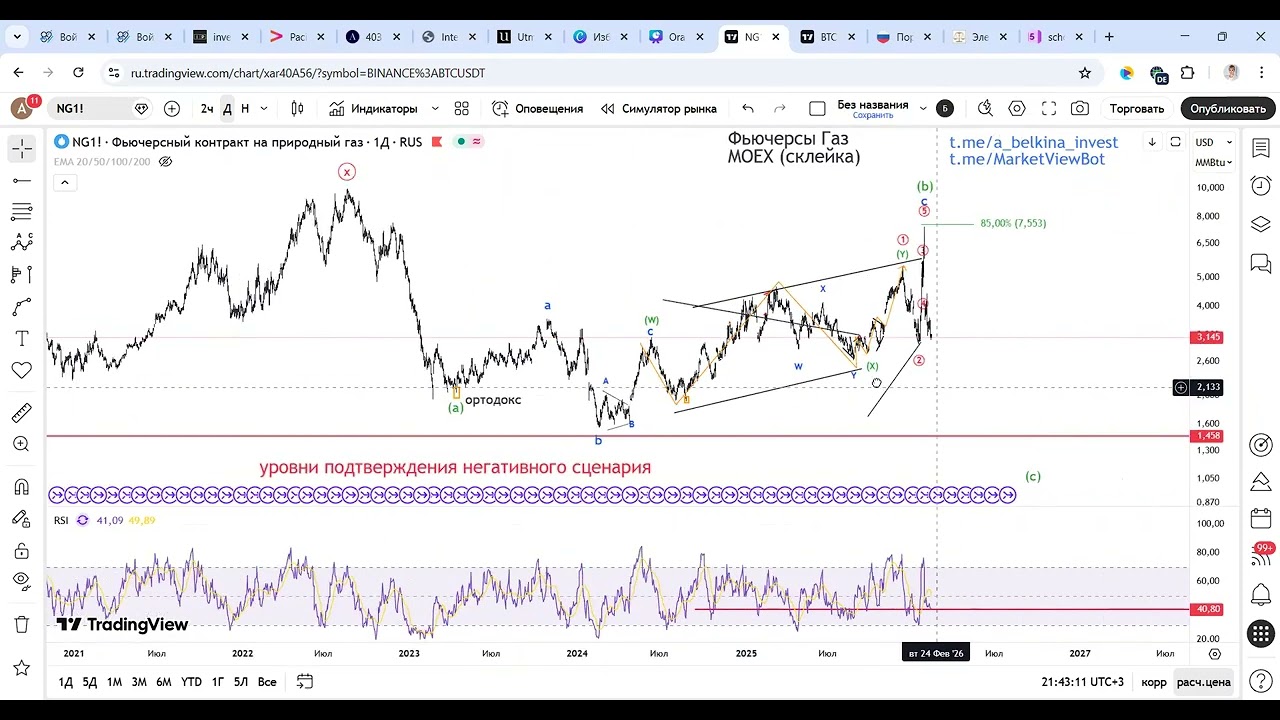Save layout via Сохранить link

[x=873, y=116]
